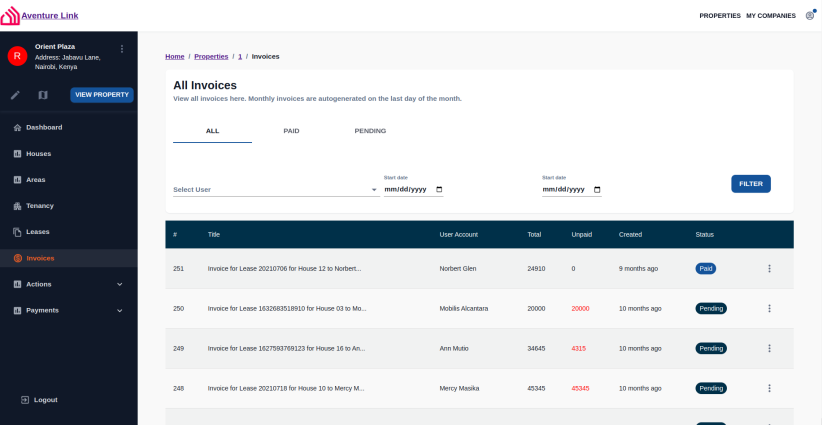Viewport: 822px width, 425px height.
Task: Click the edit pencil icon for property
Action: tap(15, 95)
